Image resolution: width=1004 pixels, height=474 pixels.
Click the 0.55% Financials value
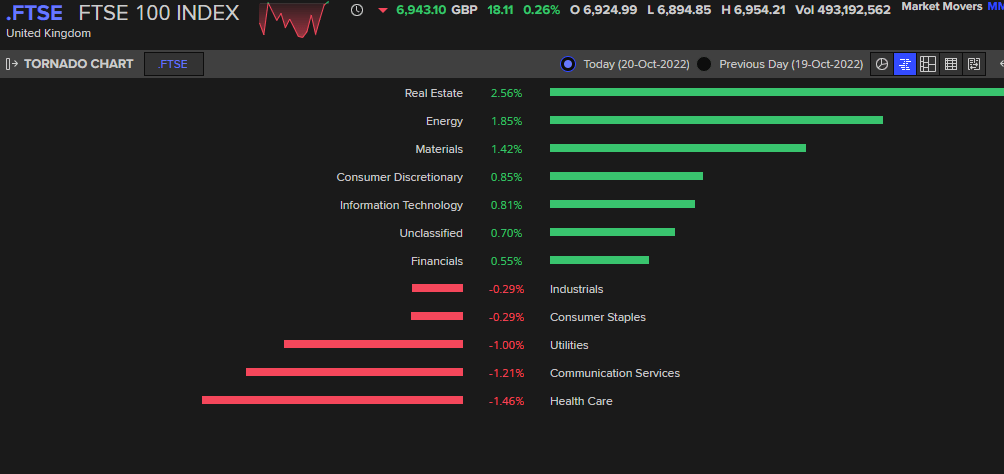pos(506,261)
